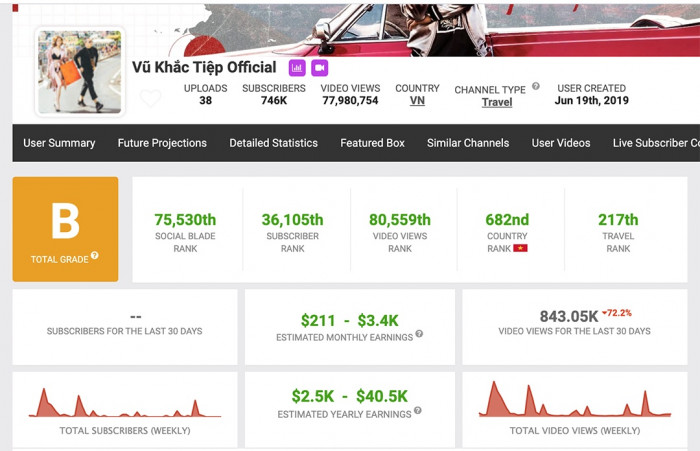Click the heart favorite icon
The width and height of the screenshot is (700, 451).
tap(150, 99)
